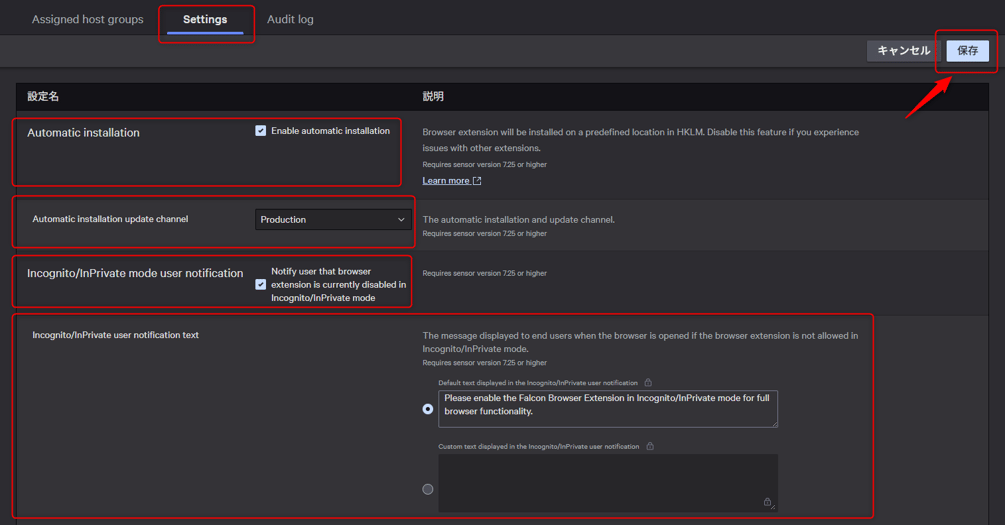
Task: Toggle Incognito/InPrivate user notification checkbox
Action: (261, 285)
